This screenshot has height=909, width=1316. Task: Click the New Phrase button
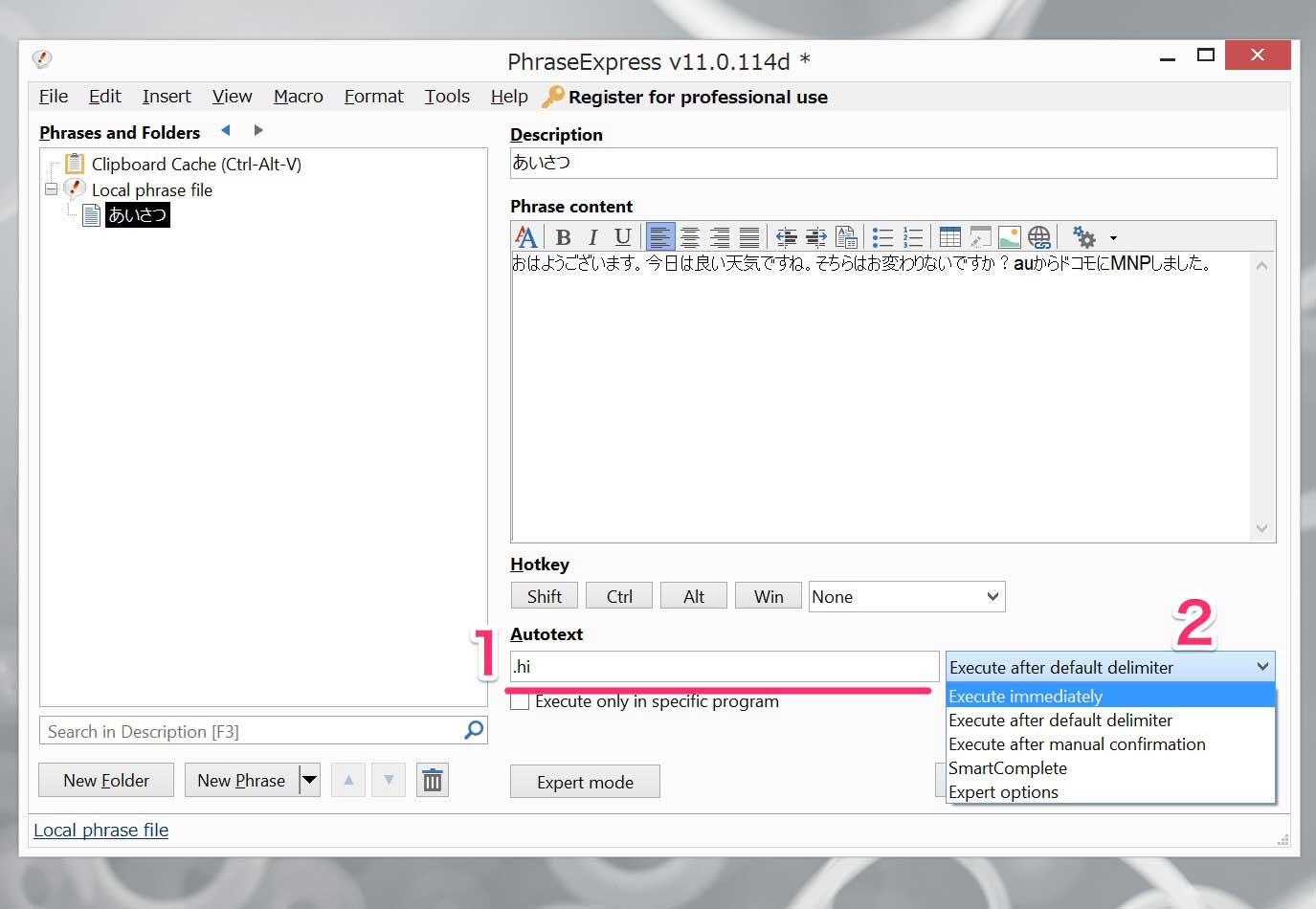pos(241,781)
